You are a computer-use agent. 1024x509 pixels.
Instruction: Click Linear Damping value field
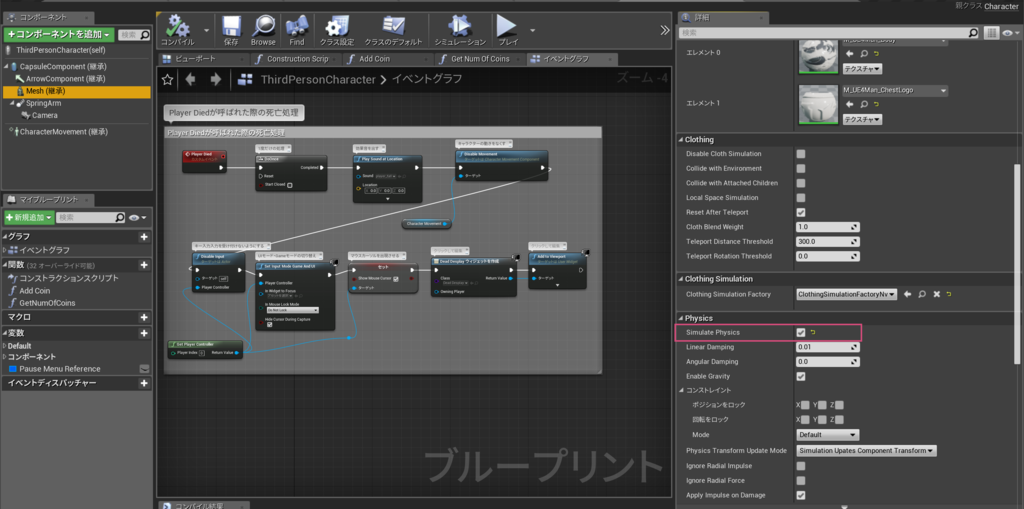tap(827, 347)
